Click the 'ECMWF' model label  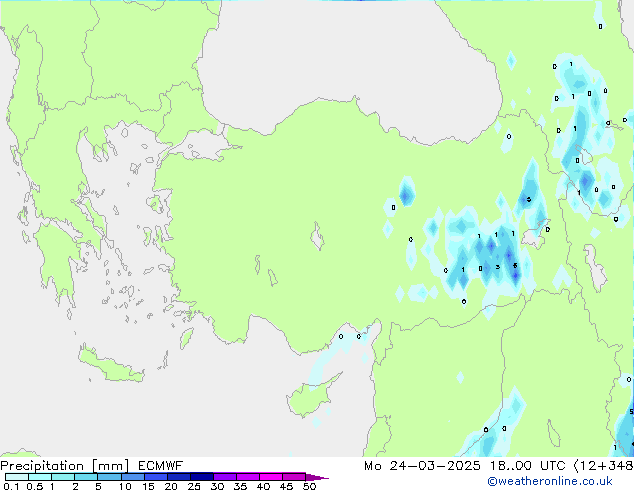161,466
